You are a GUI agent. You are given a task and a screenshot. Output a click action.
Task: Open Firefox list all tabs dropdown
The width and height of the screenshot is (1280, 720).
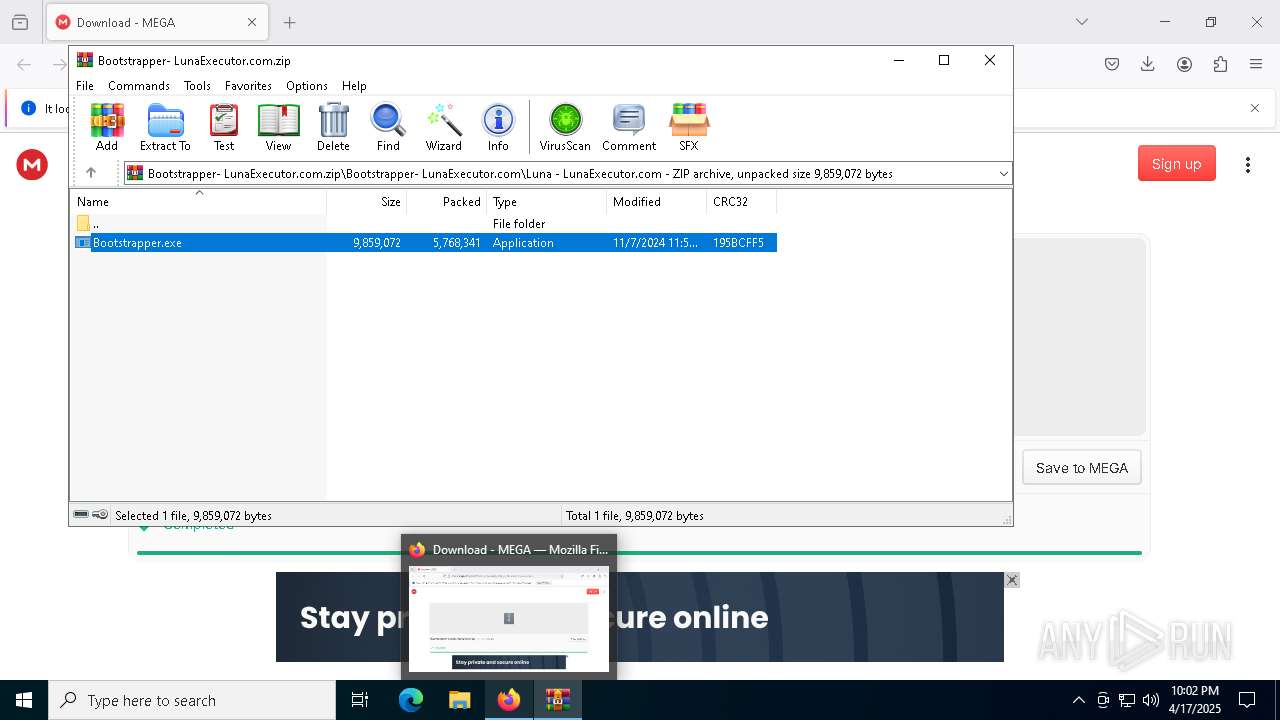[x=1081, y=22]
